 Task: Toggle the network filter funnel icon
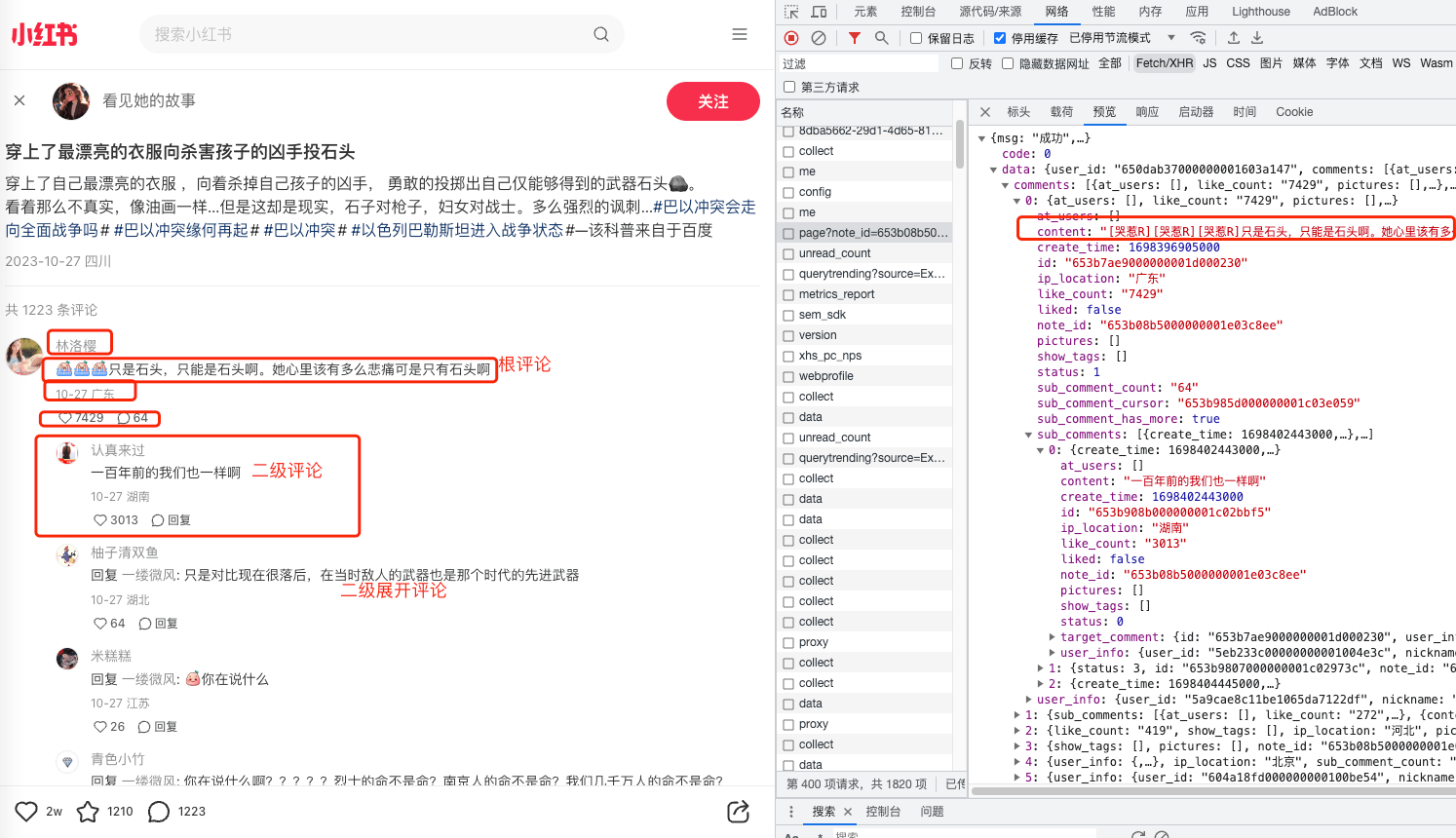854,38
